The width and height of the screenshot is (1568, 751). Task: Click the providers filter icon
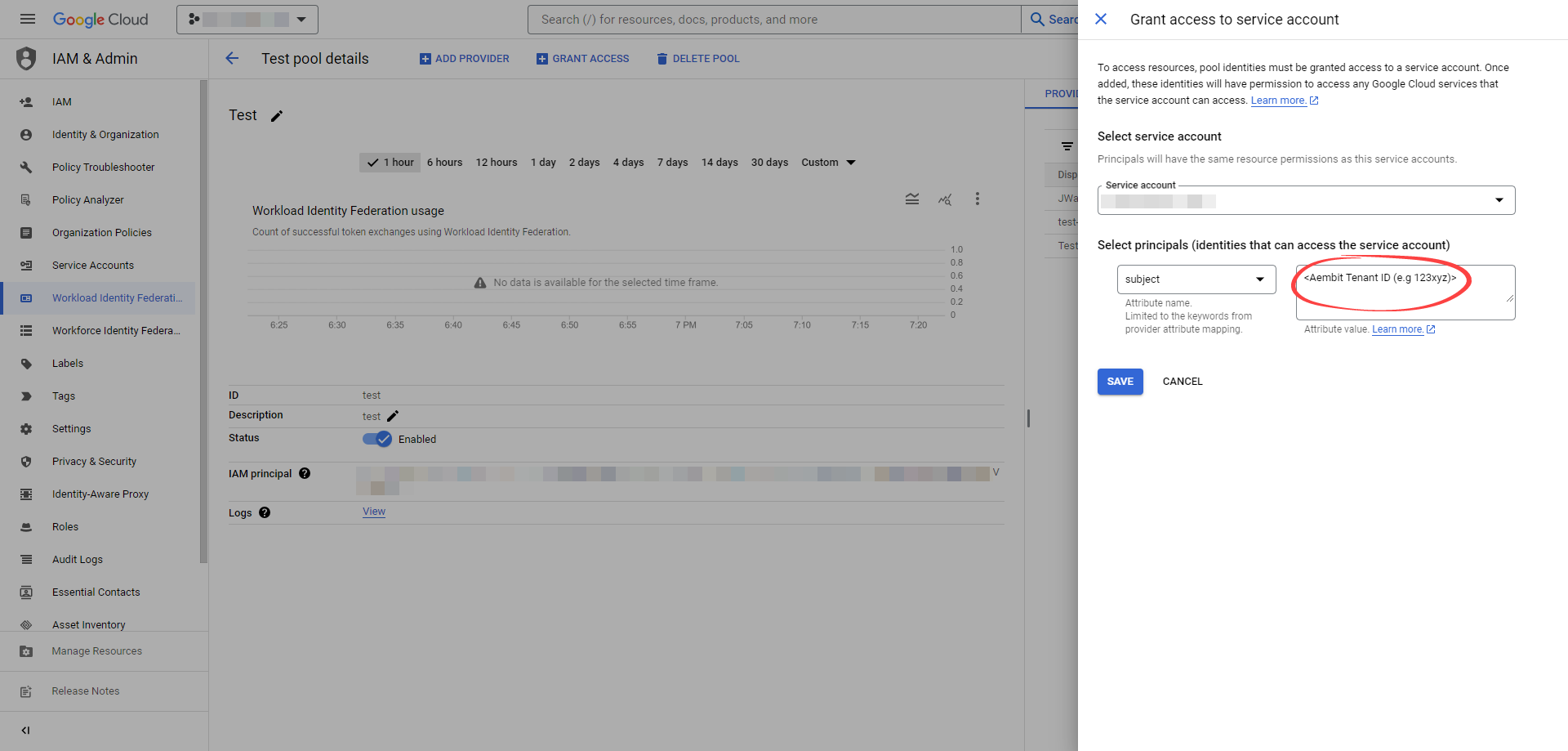point(1067,146)
